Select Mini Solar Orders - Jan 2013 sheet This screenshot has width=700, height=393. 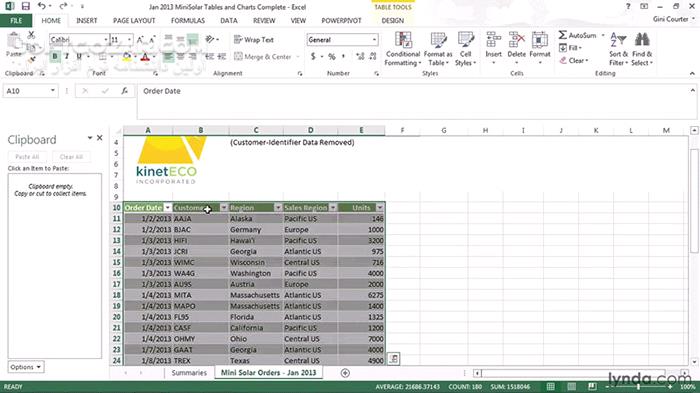(x=268, y=372)
